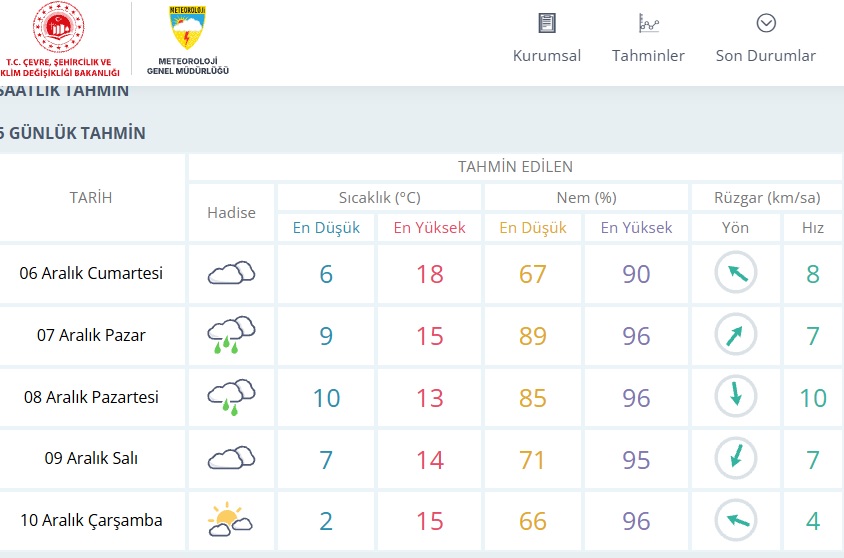The height and width of the screenshot is (558, 844).
Task: Open the Tahminler menu
Action: click(648, 56)
